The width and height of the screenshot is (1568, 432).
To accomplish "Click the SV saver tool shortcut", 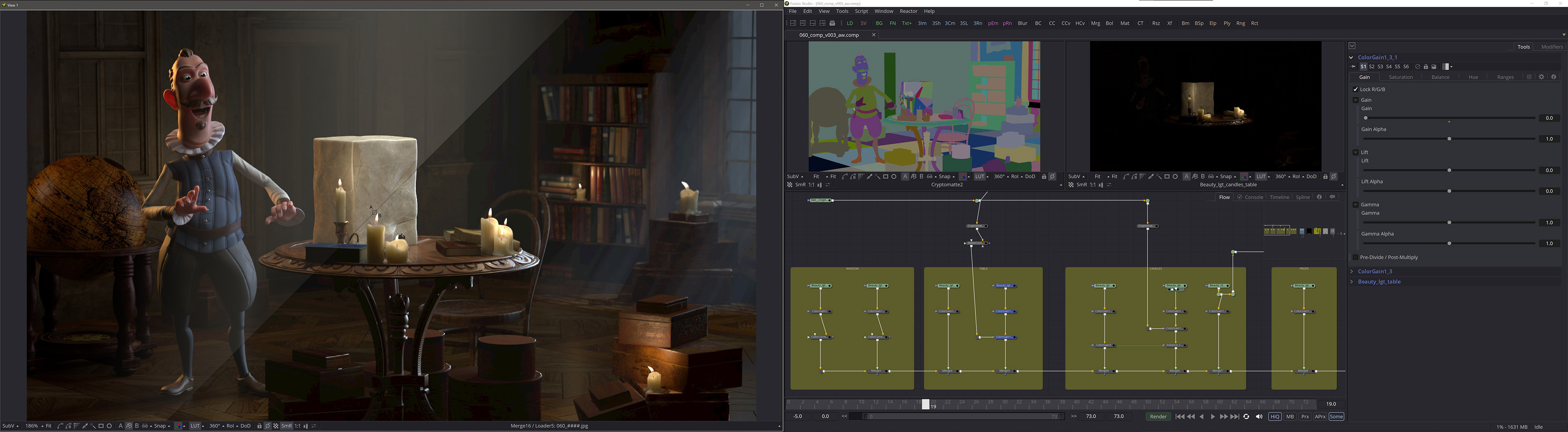I will point(863,23).
